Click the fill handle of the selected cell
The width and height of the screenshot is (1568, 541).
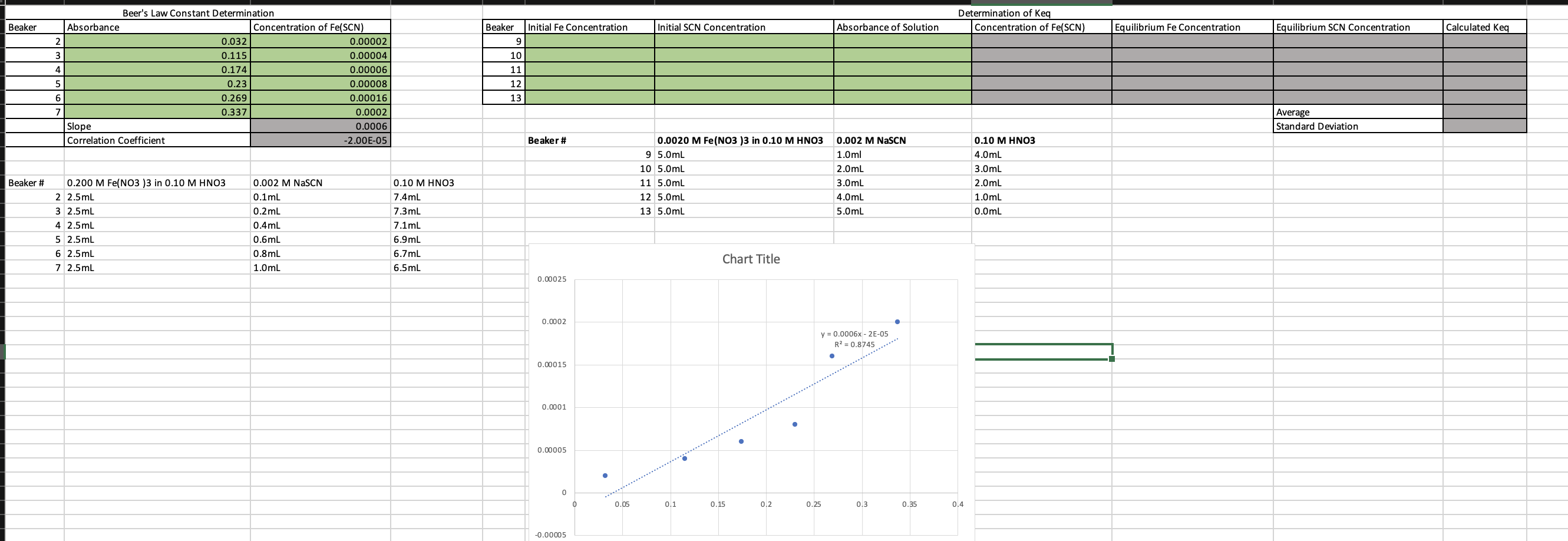[x=1111, y=359]
